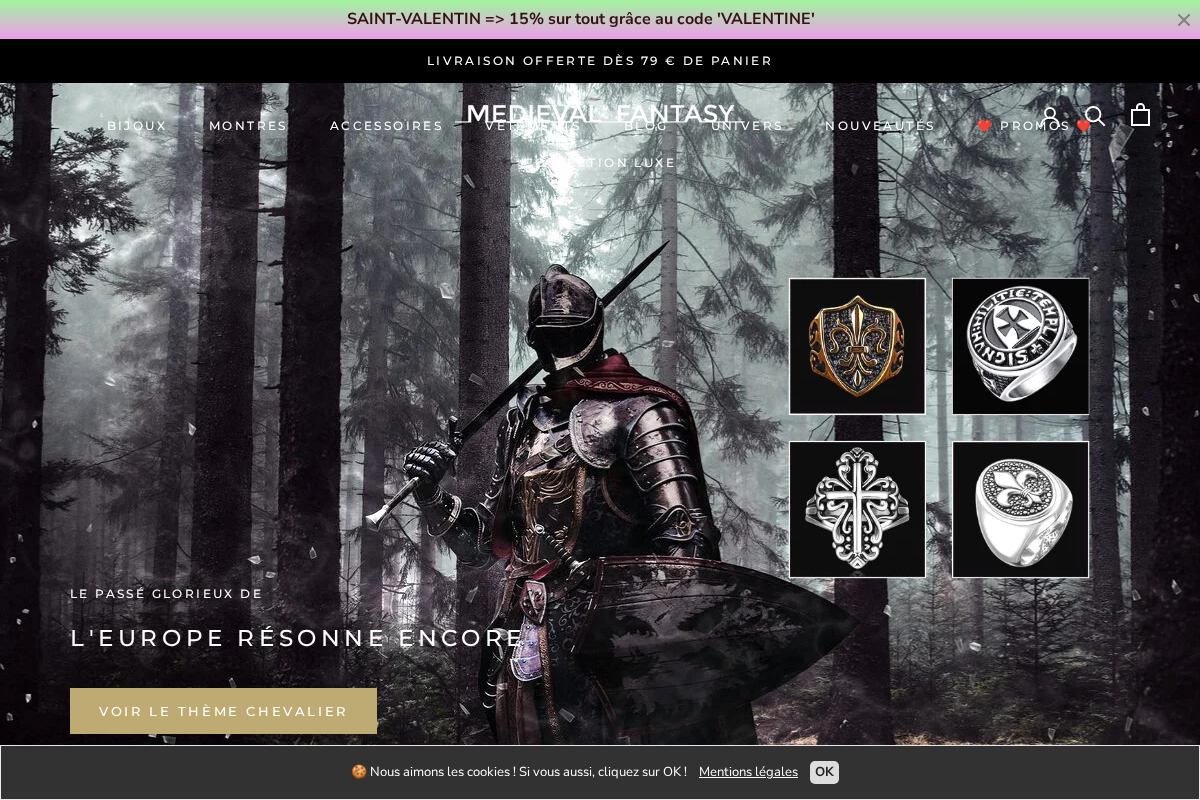Navigate to the BLOG section

tap(646, 126)
